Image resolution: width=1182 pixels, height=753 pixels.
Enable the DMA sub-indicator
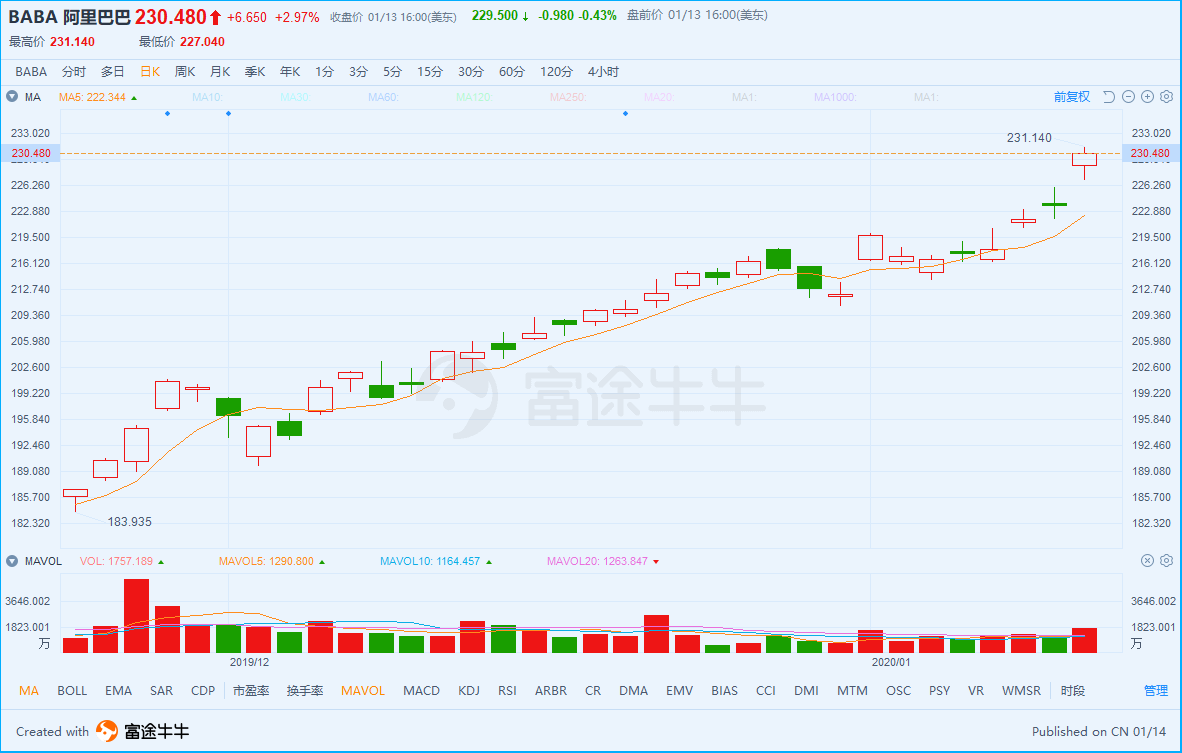[633, 690]
